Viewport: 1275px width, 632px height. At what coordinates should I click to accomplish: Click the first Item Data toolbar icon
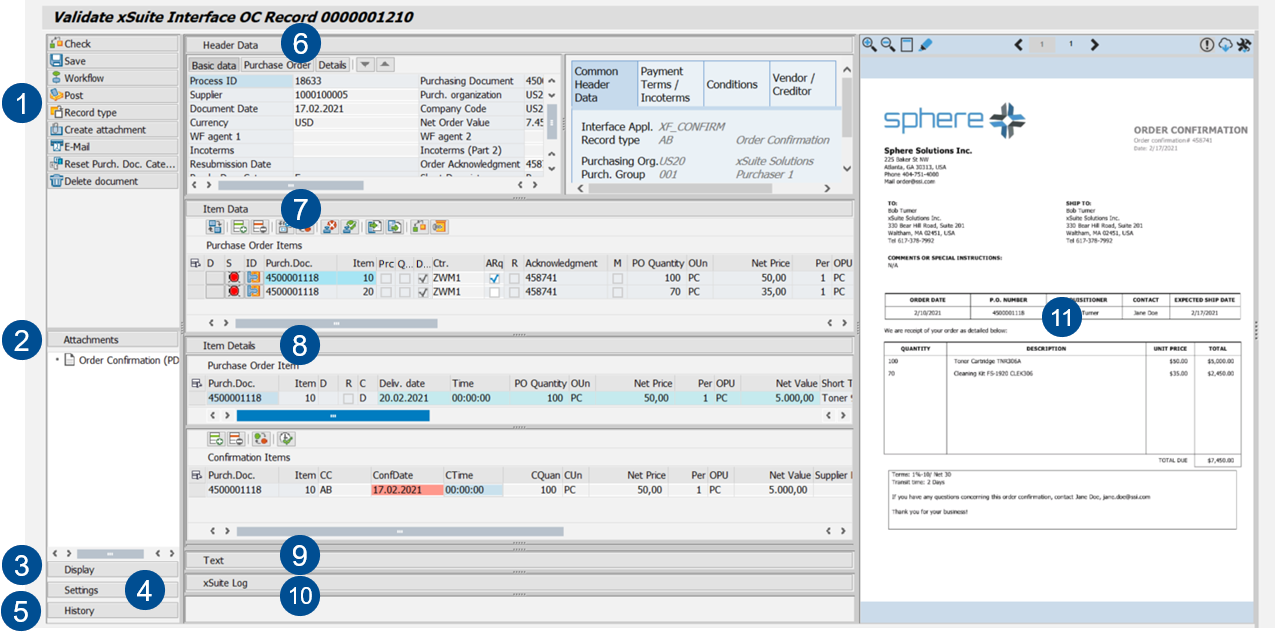(x=214, y=227)
